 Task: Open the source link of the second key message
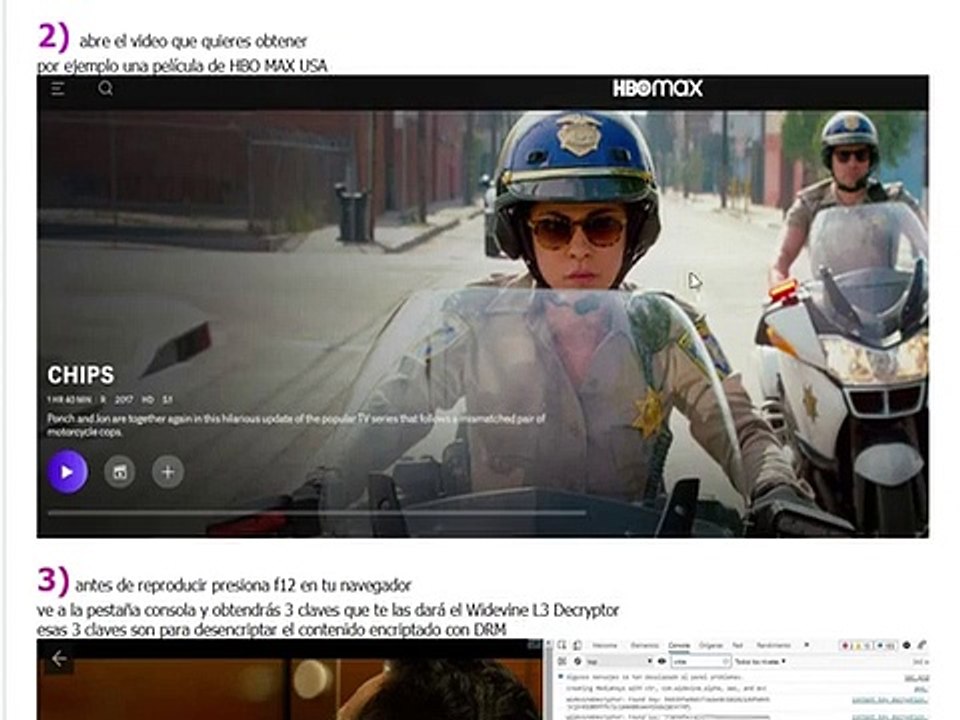click(x=890, y=716)
